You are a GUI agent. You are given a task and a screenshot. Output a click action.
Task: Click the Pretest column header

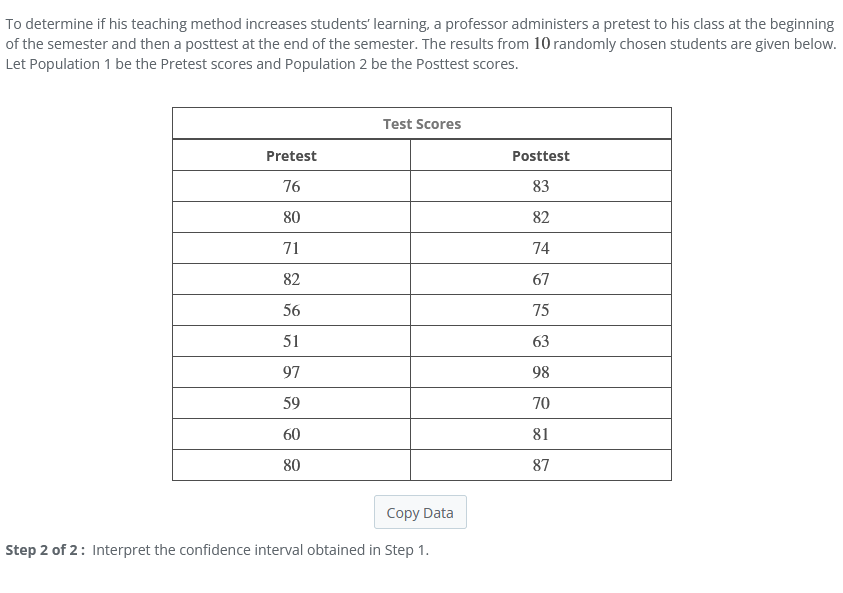coord(291,155)
